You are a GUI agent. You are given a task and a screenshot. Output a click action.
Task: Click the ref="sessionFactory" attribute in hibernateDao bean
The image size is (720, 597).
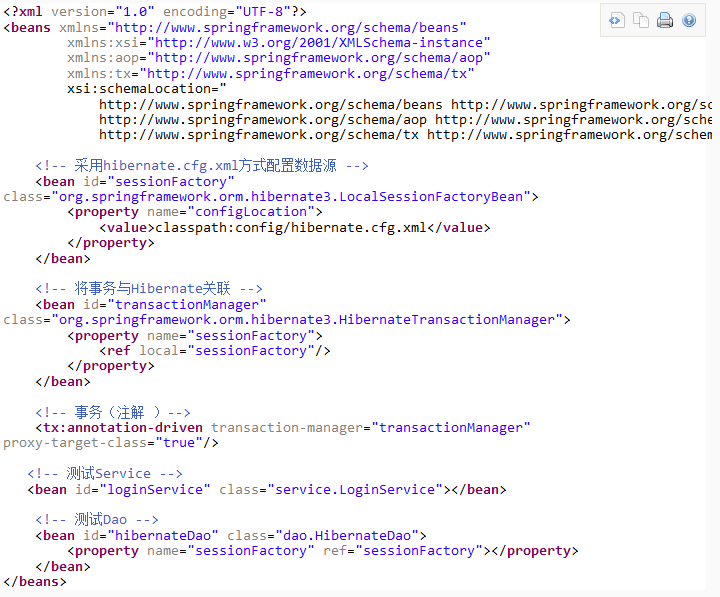(403, 551)
